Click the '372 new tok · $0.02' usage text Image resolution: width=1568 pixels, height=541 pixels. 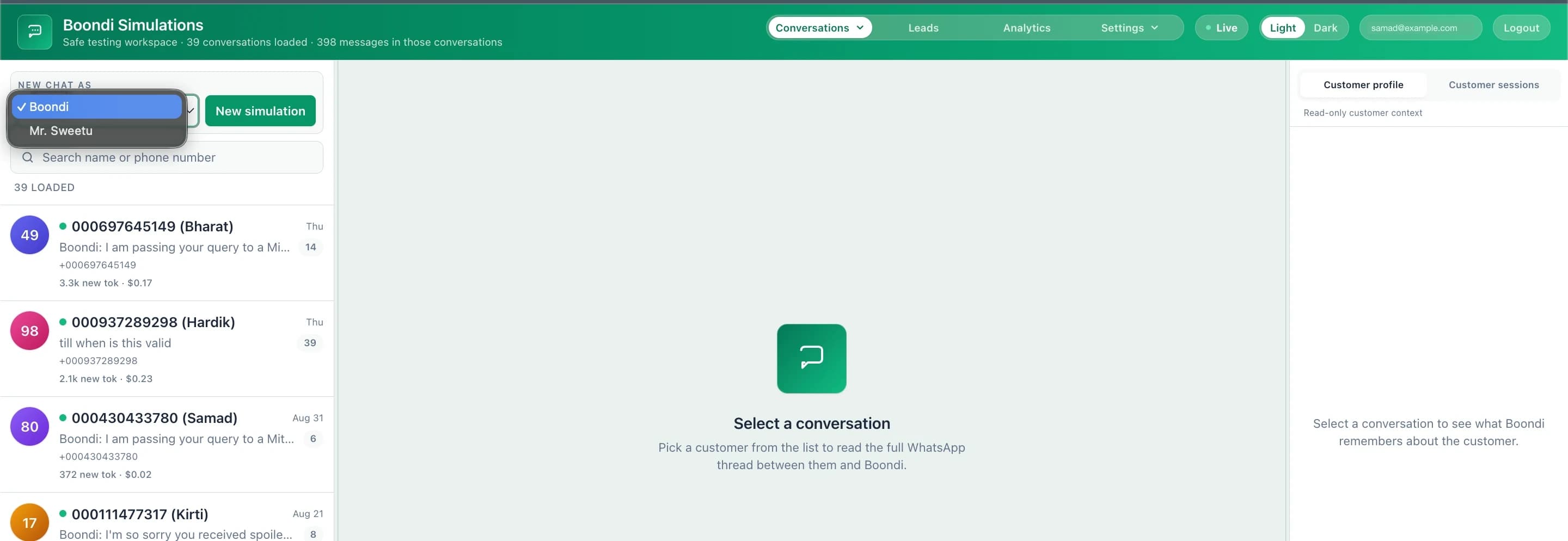click(x=105, y=474)
